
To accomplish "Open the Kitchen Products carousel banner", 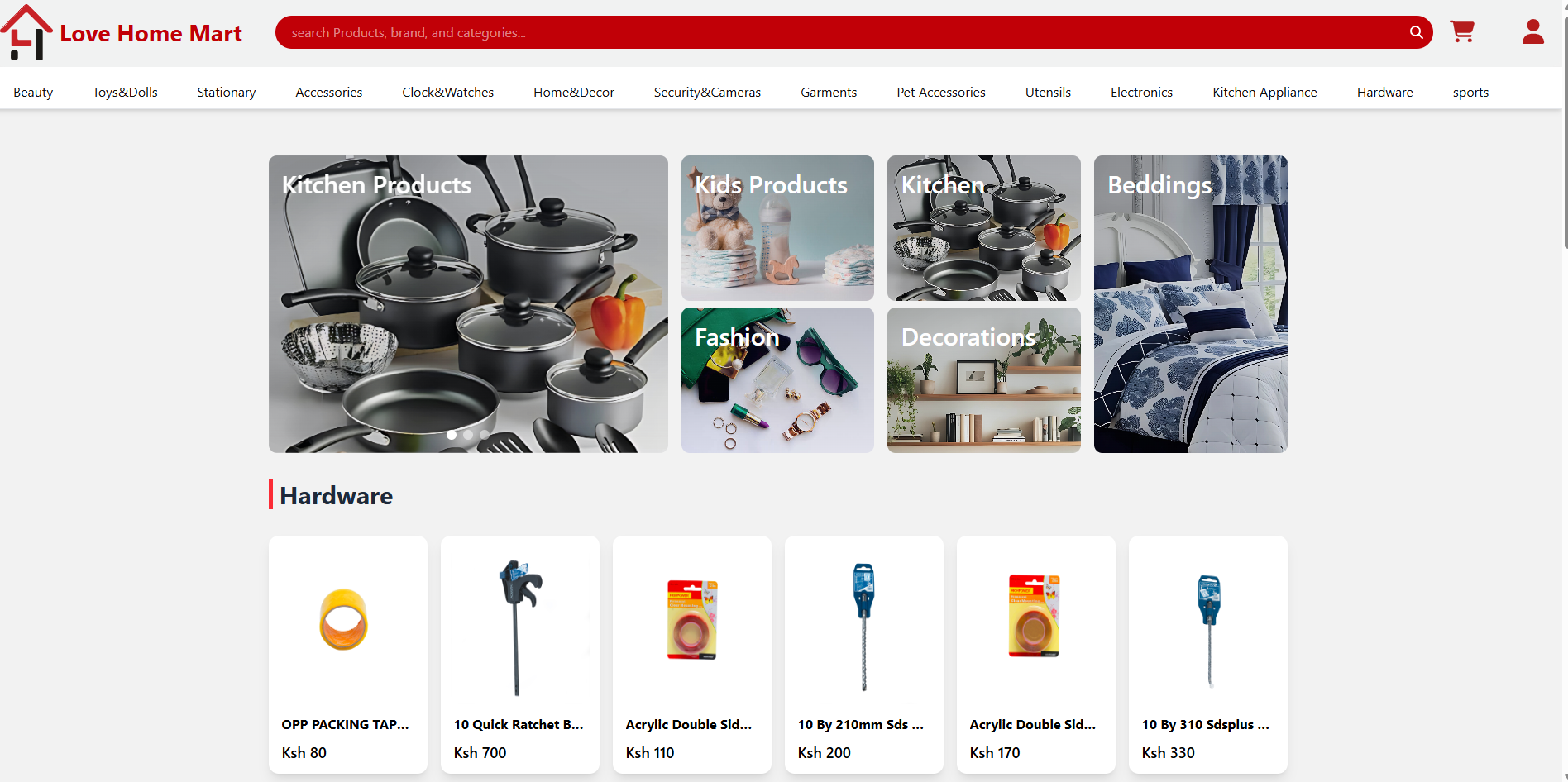I will point(468,303).
